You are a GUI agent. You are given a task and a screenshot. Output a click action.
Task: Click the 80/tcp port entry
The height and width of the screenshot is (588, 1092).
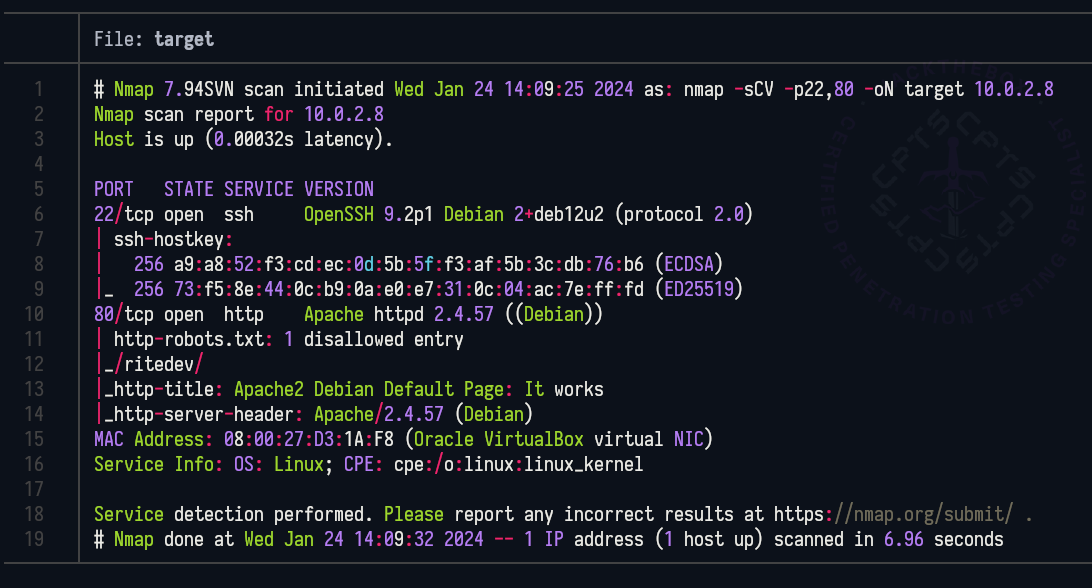116,314
